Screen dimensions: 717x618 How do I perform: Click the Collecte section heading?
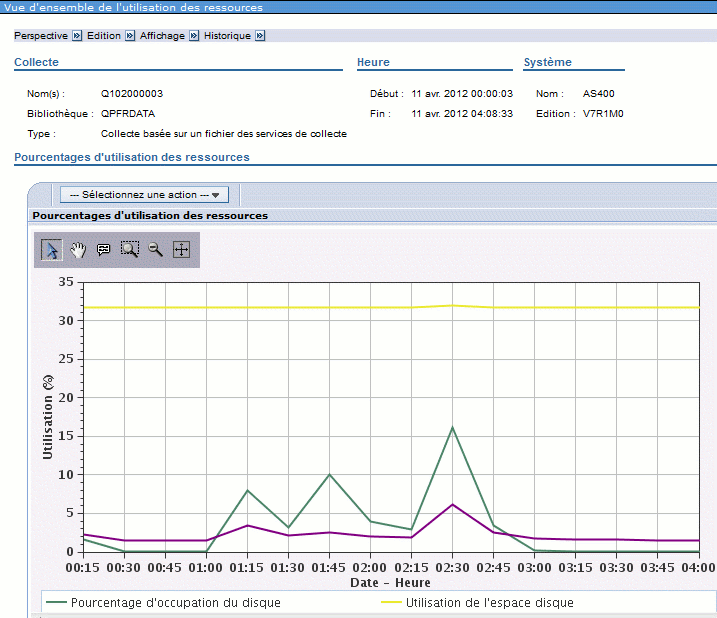[37, 62]
